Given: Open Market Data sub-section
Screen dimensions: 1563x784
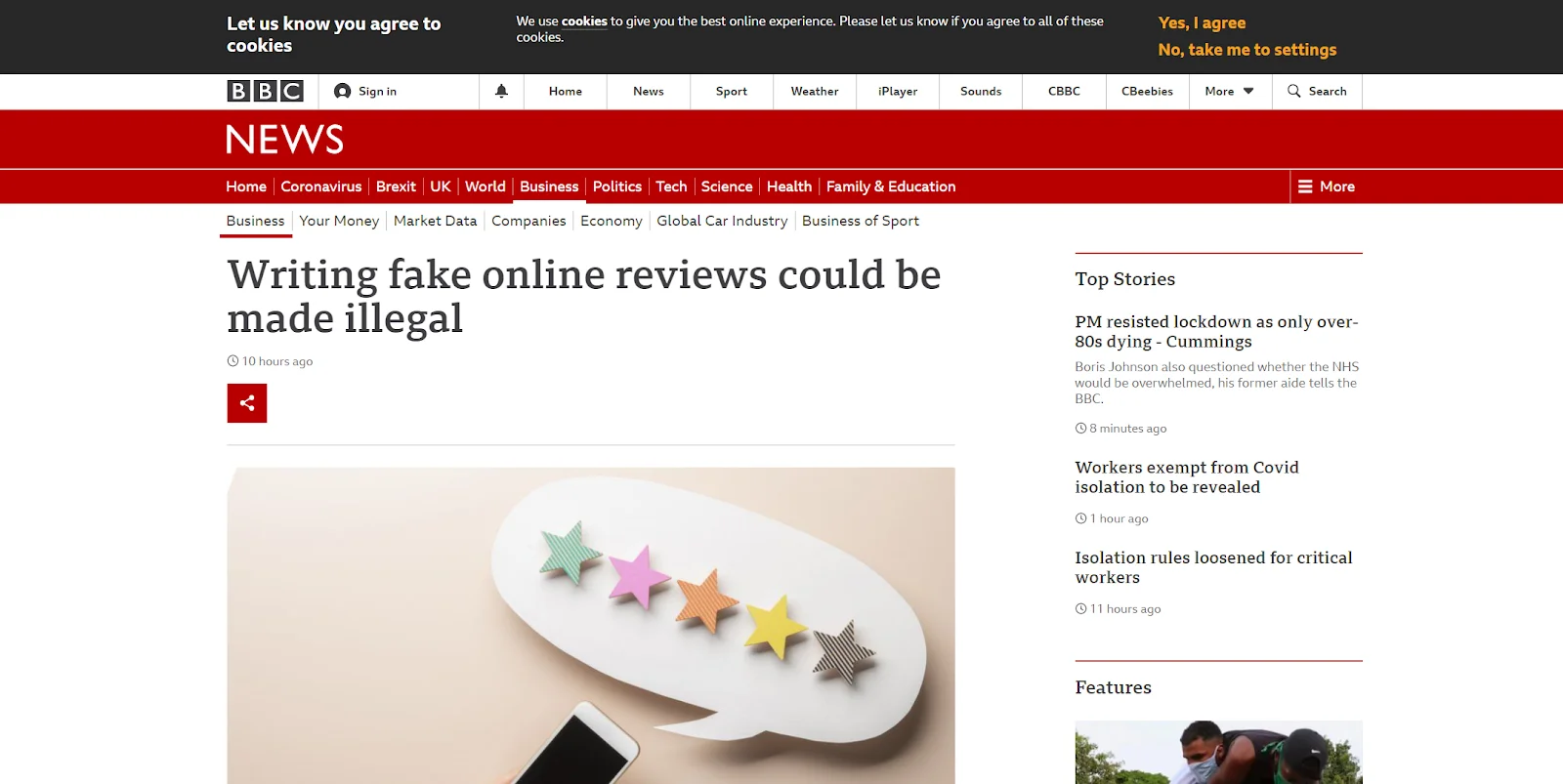Looking at the screenshot, I should (x=436, y=221).
